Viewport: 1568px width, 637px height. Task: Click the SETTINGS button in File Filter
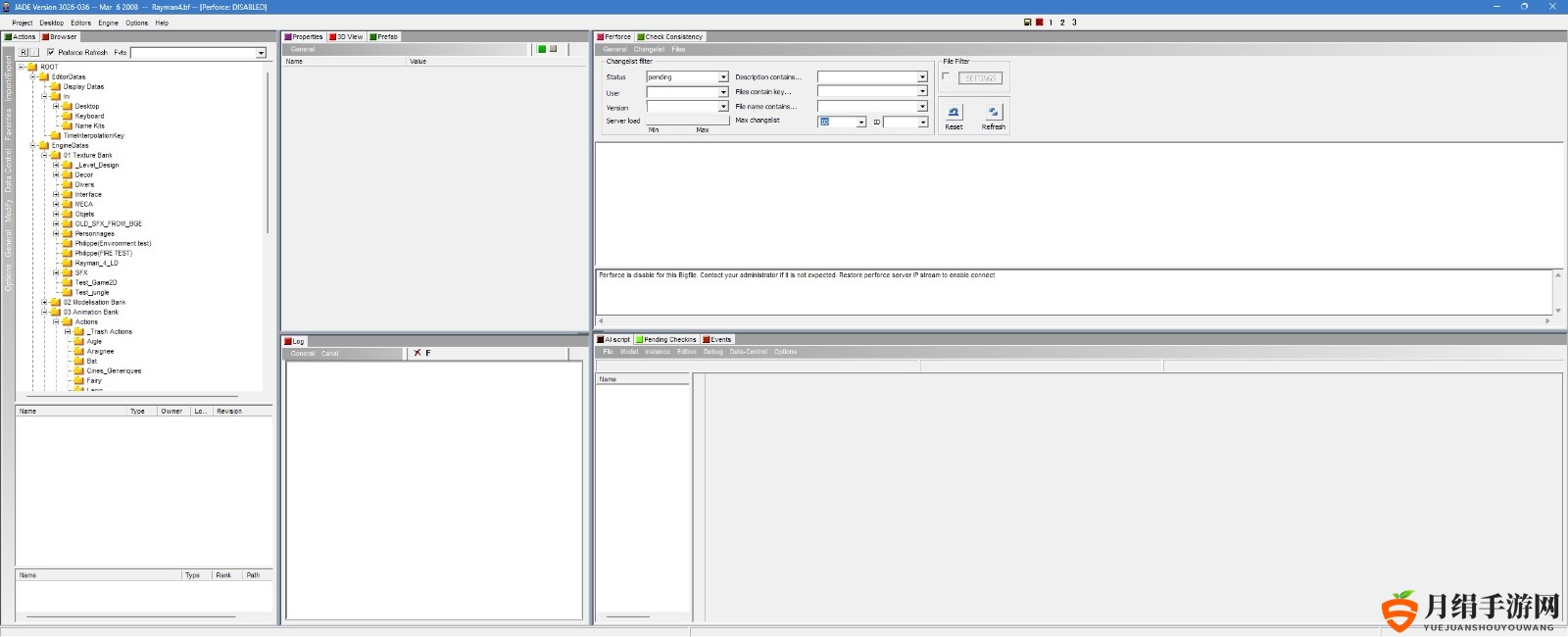(x=980, y=78)
